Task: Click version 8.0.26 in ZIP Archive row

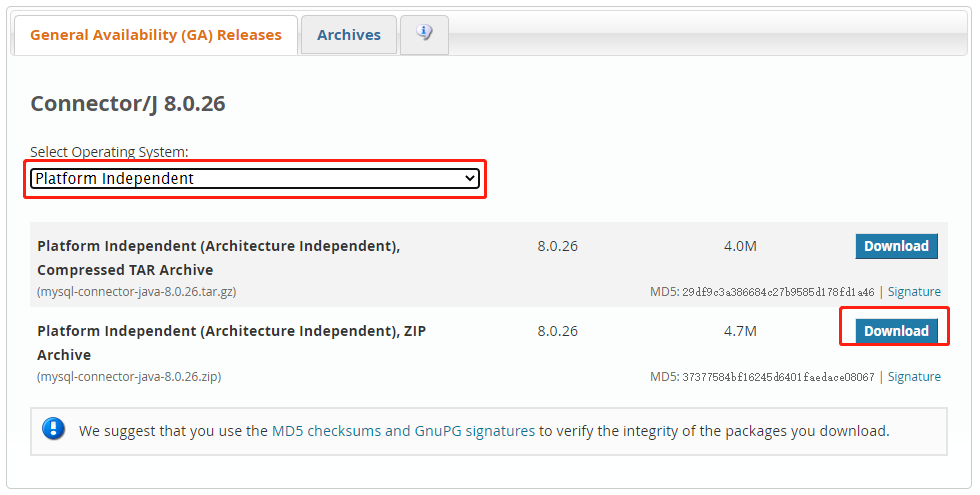Action: click(558, 331)
